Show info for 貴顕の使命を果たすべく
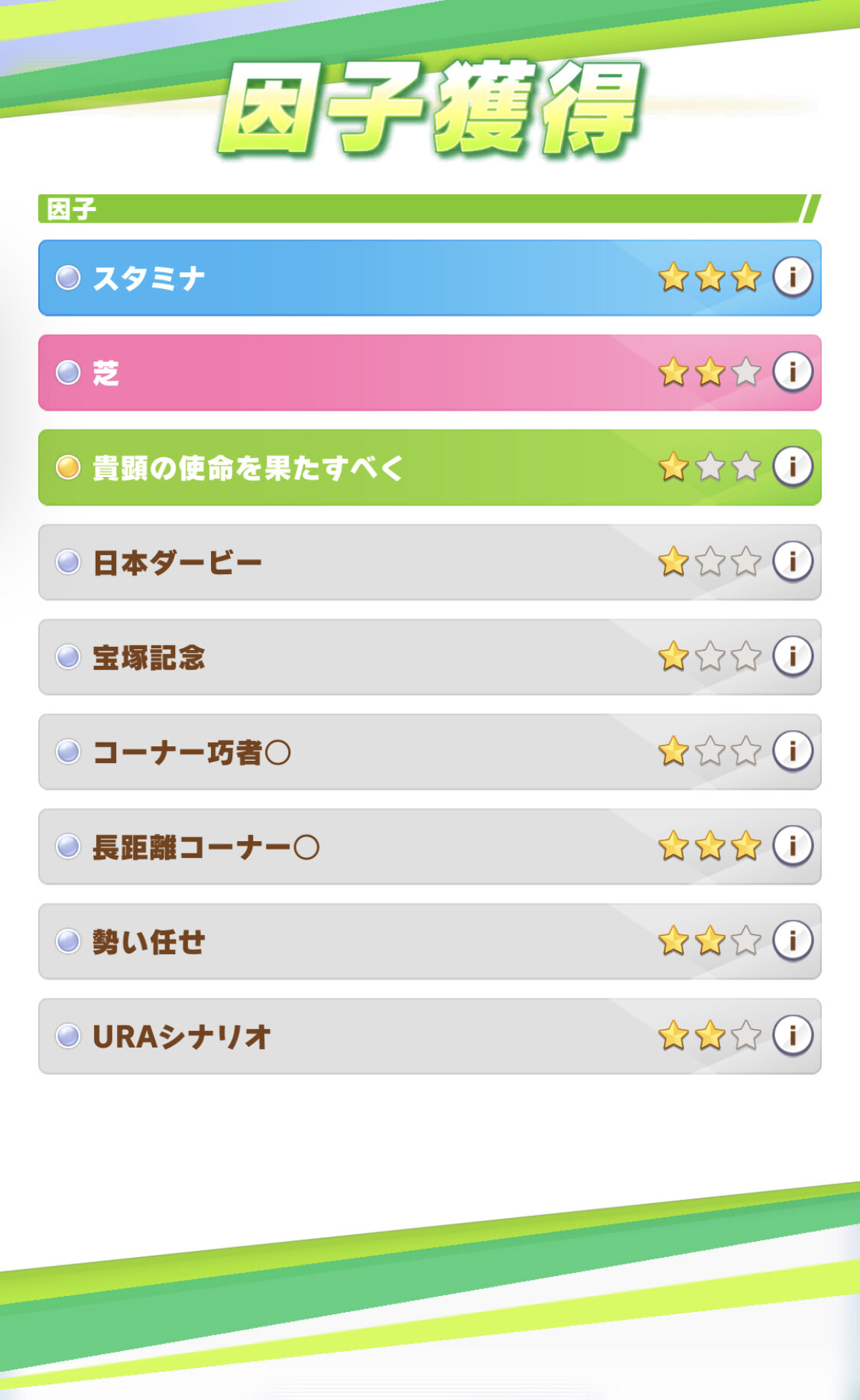Image resolution: width=860 pixels, height=1400 pixels. click(x=792, y=466)
